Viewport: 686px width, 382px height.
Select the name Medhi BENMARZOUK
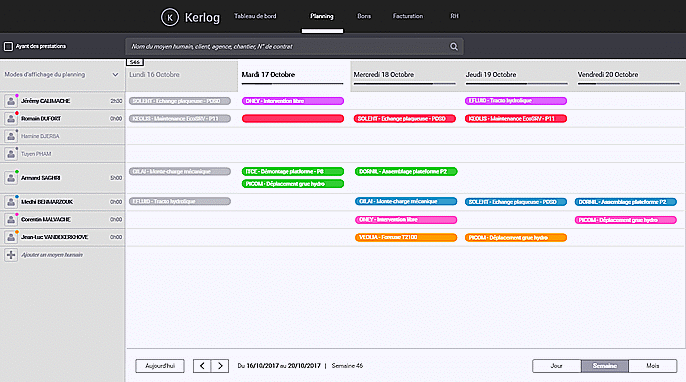coord(47,202)
